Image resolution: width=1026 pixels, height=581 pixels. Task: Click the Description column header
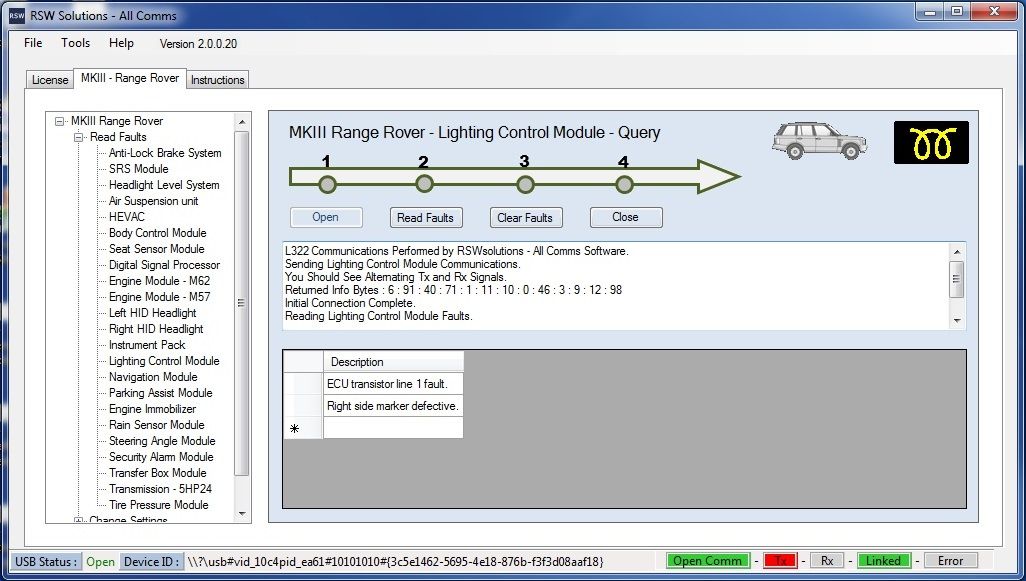pos(393,362)
